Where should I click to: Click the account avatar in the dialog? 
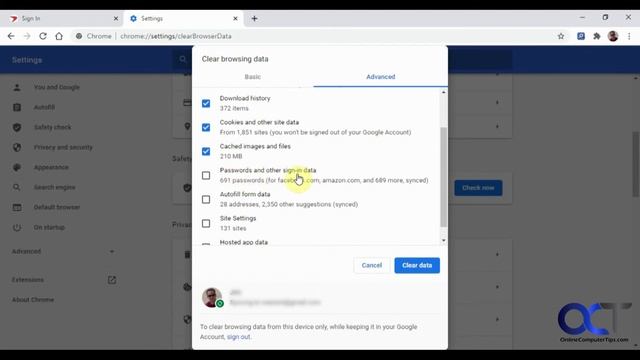click(x=212, y=298)
